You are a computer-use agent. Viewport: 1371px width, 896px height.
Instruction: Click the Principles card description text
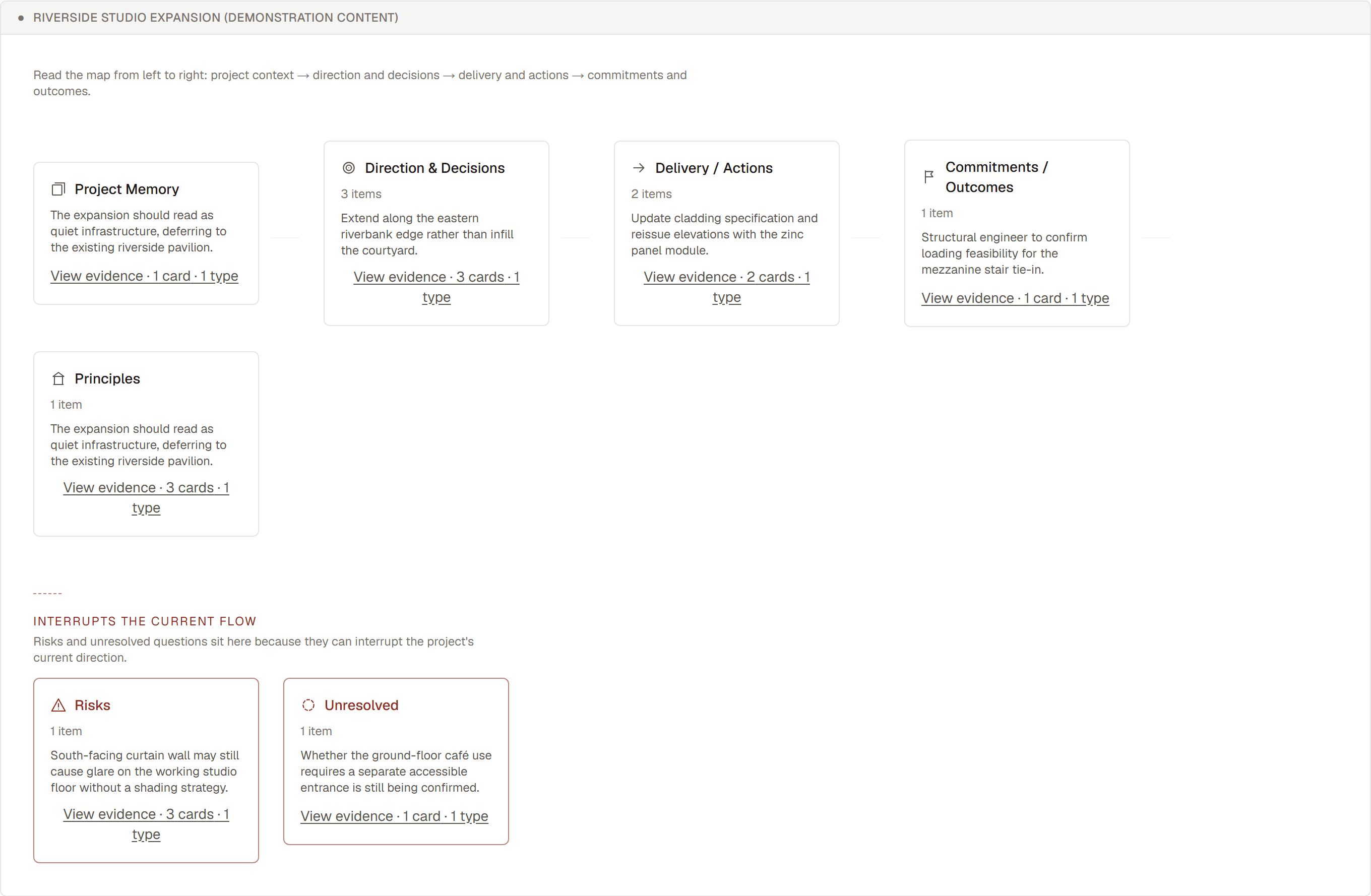point(138,444)
